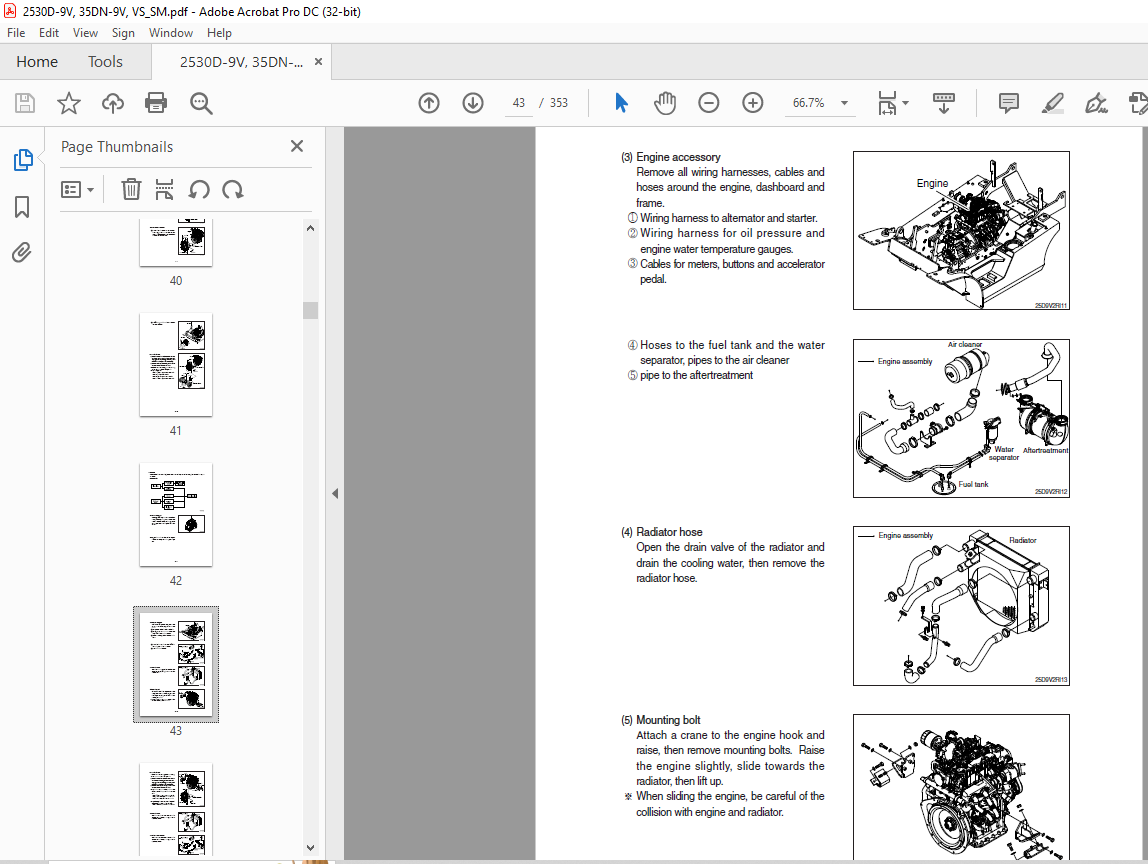Viewport: 1148px width, 864px height.
Task: Open the find text magnifier tool
Action: 201,103
